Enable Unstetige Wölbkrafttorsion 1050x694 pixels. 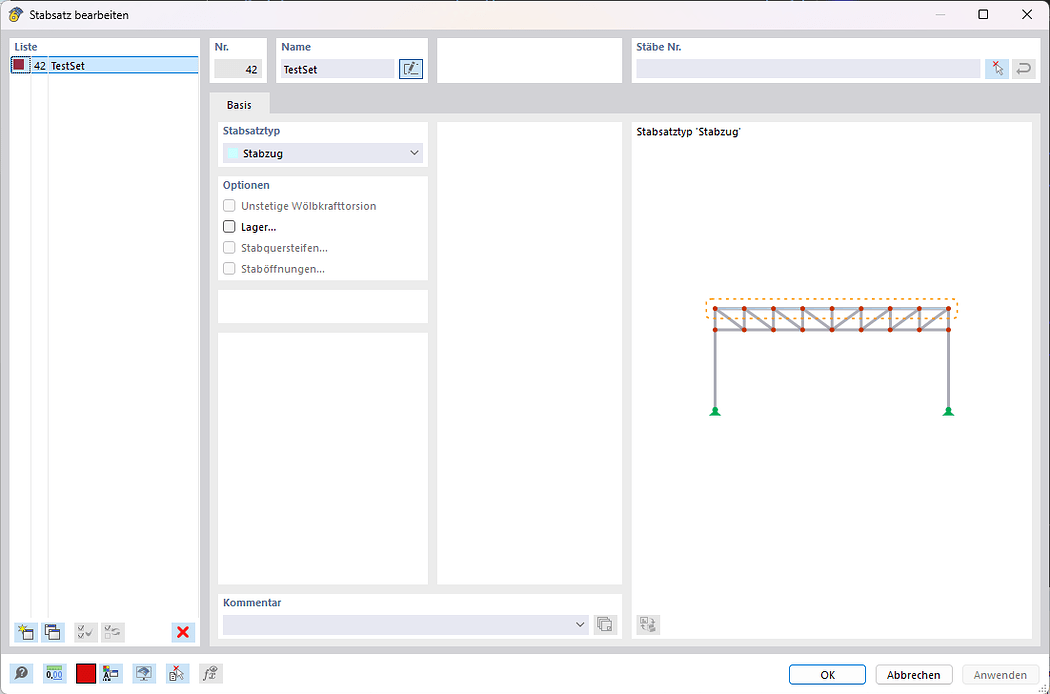(229, 205)
